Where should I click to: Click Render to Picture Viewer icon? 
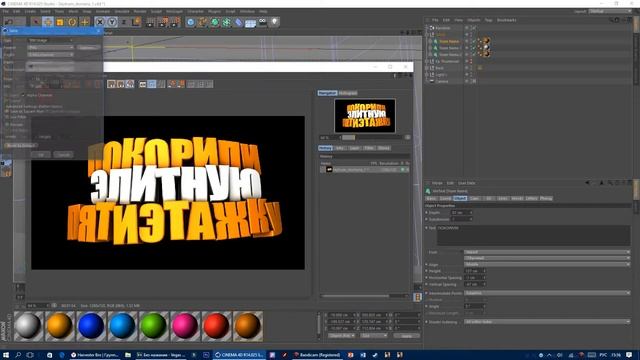click(163, 22)
